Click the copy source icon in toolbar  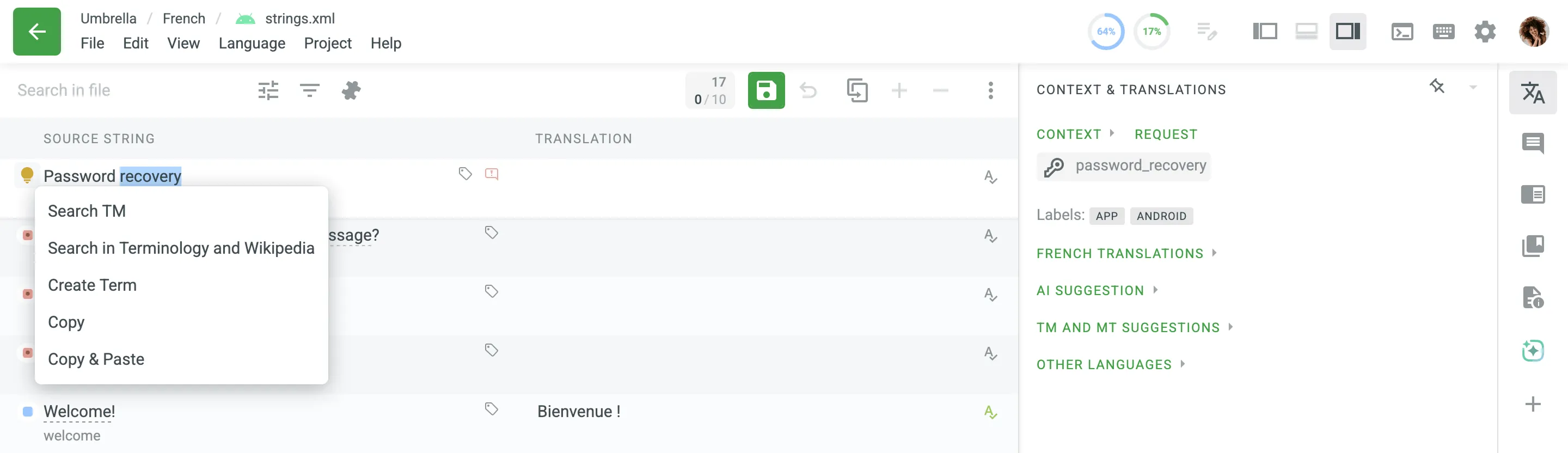click(x=857, y=91)
